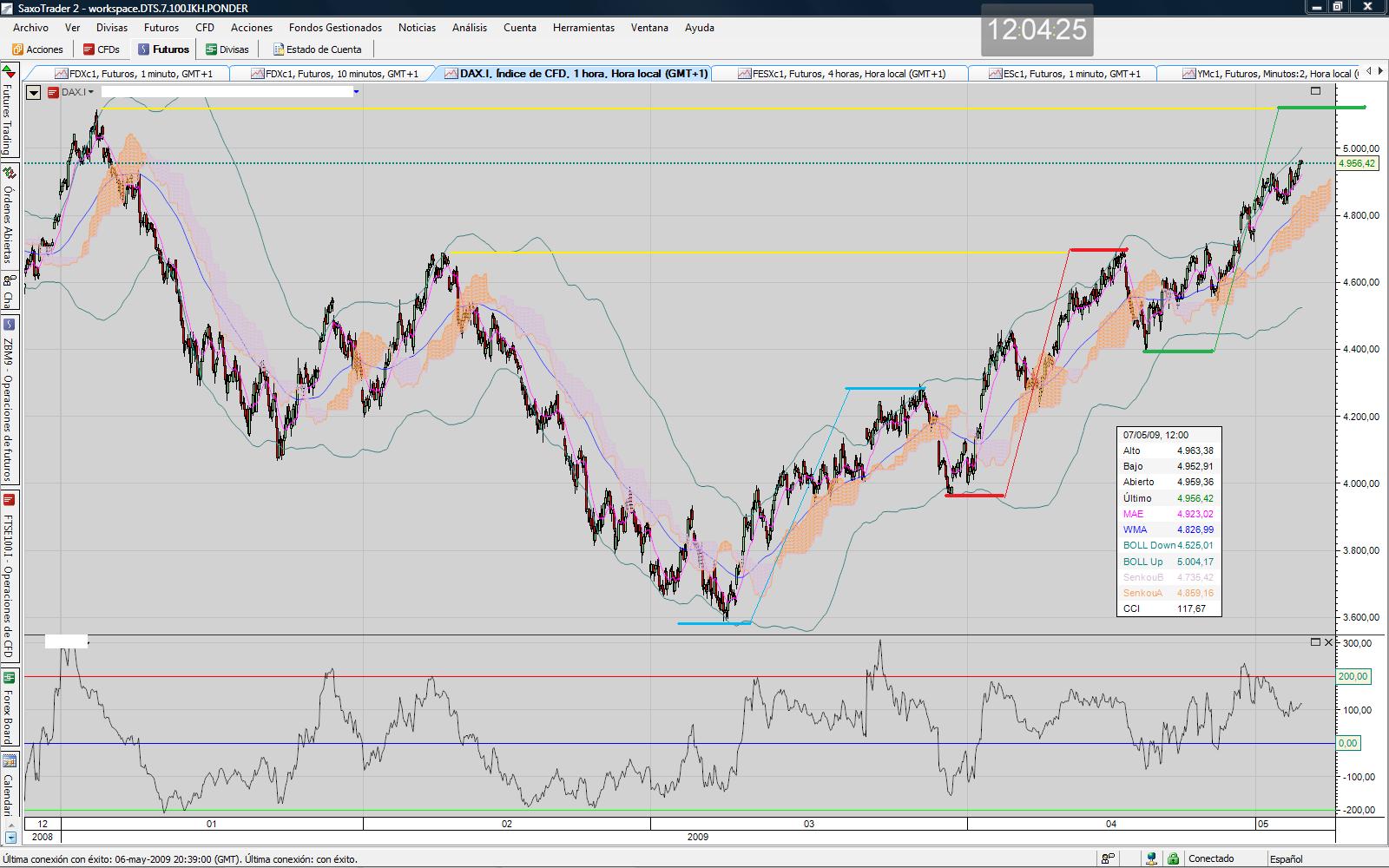Click the Español language indicator
The image size is (1389, 868).
point(1286,858)
